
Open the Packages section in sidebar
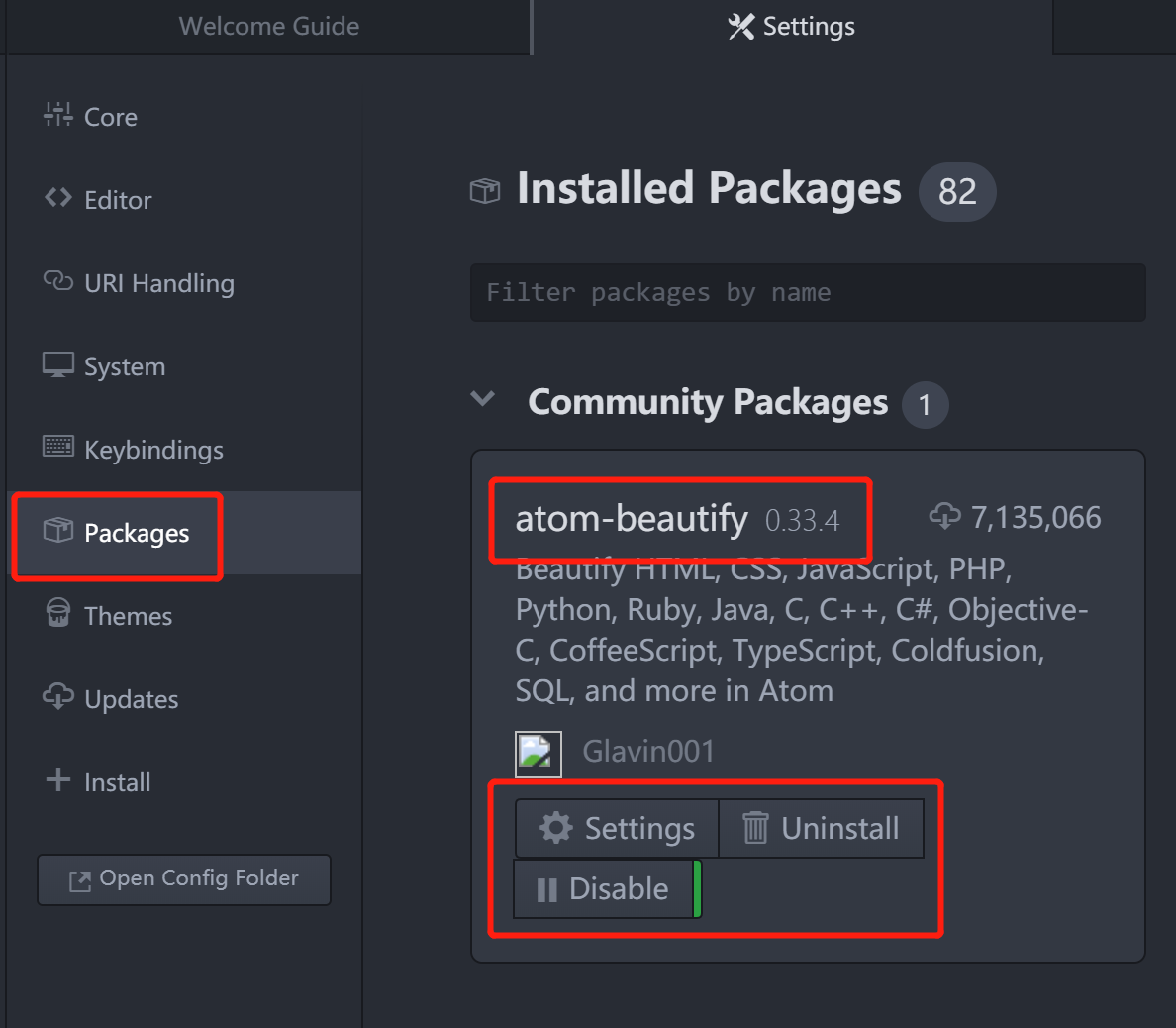click(x=137, y=533)
